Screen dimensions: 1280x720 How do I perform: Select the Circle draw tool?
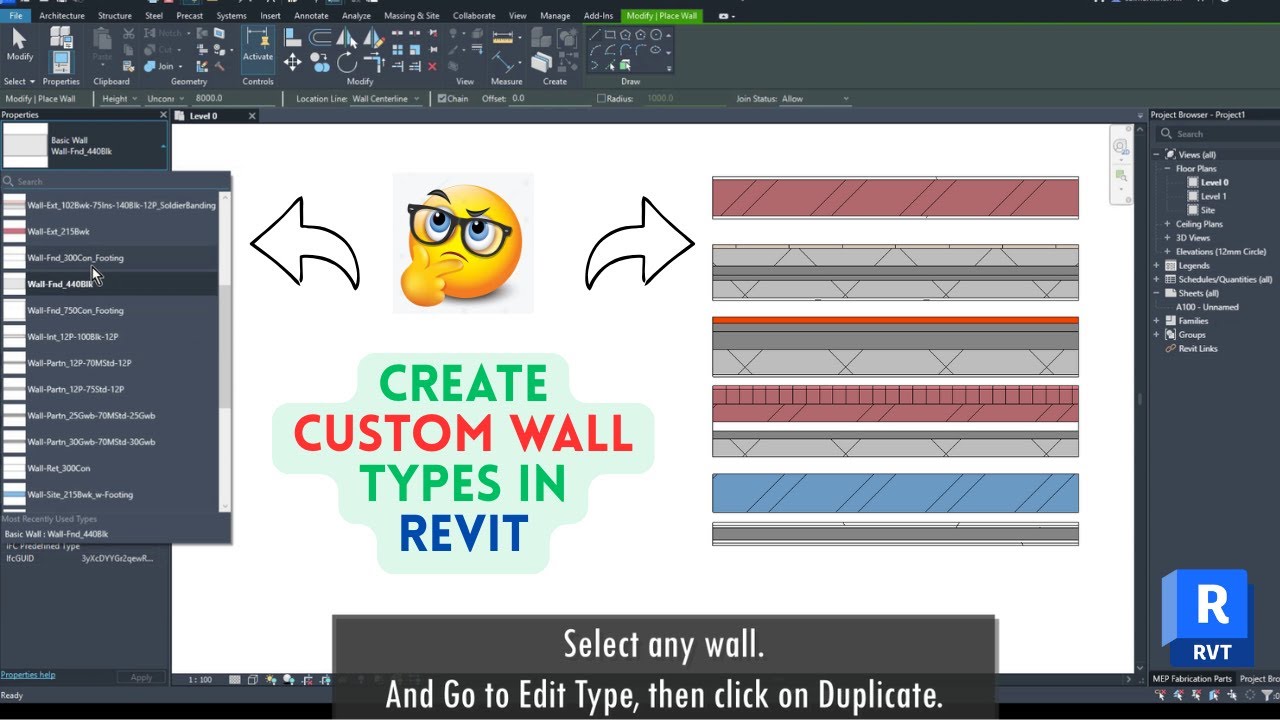[655, 34]
